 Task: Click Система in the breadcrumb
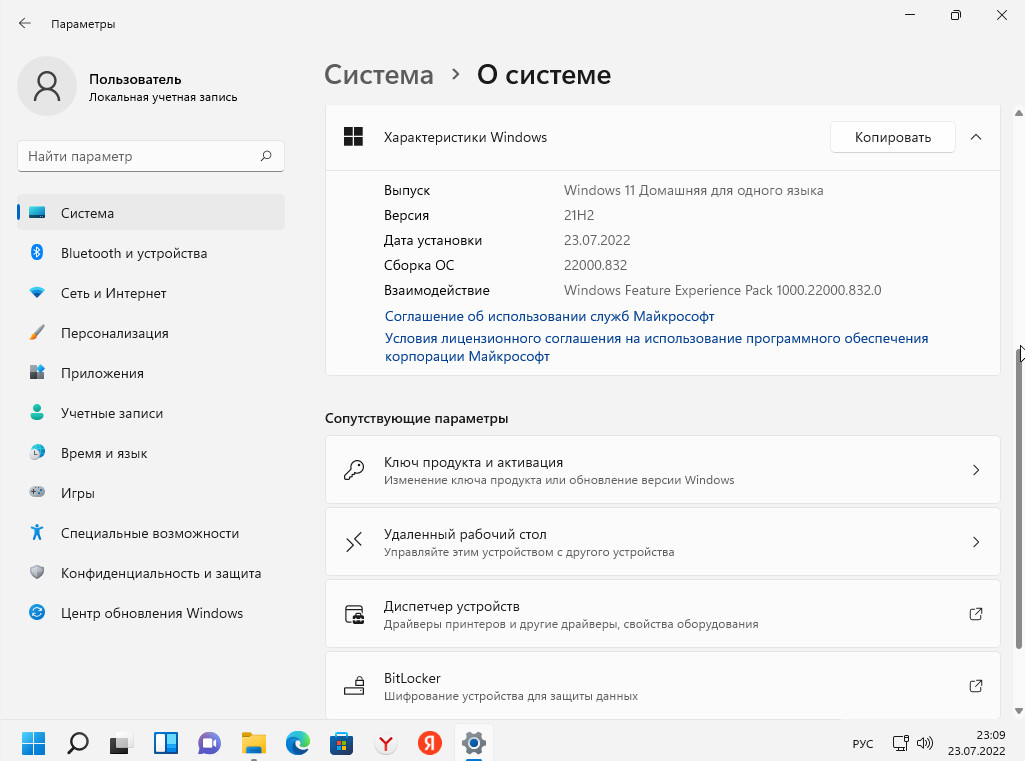[x=378, y=75]
